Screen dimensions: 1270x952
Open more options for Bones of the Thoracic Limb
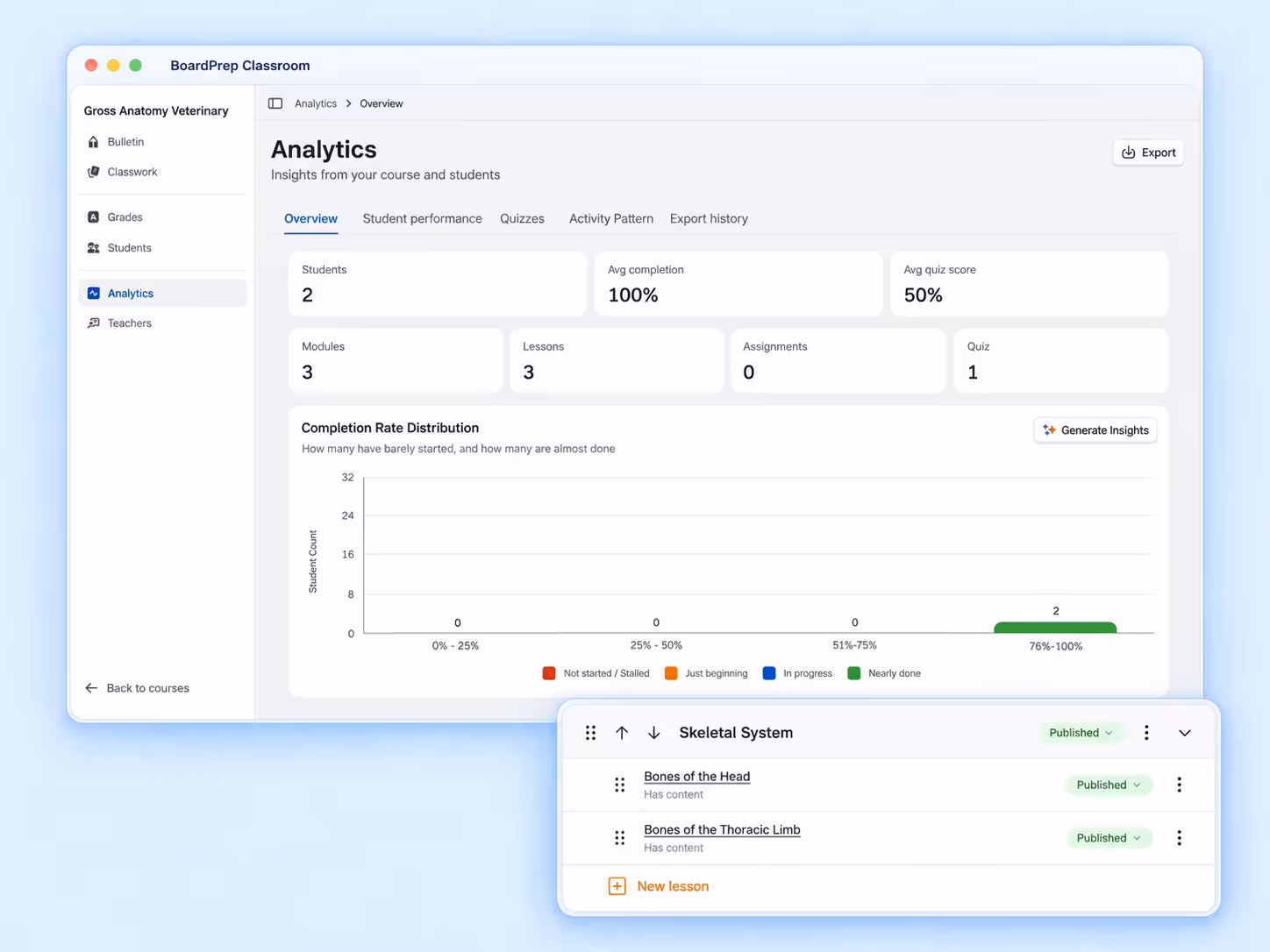coord(1180,838)
